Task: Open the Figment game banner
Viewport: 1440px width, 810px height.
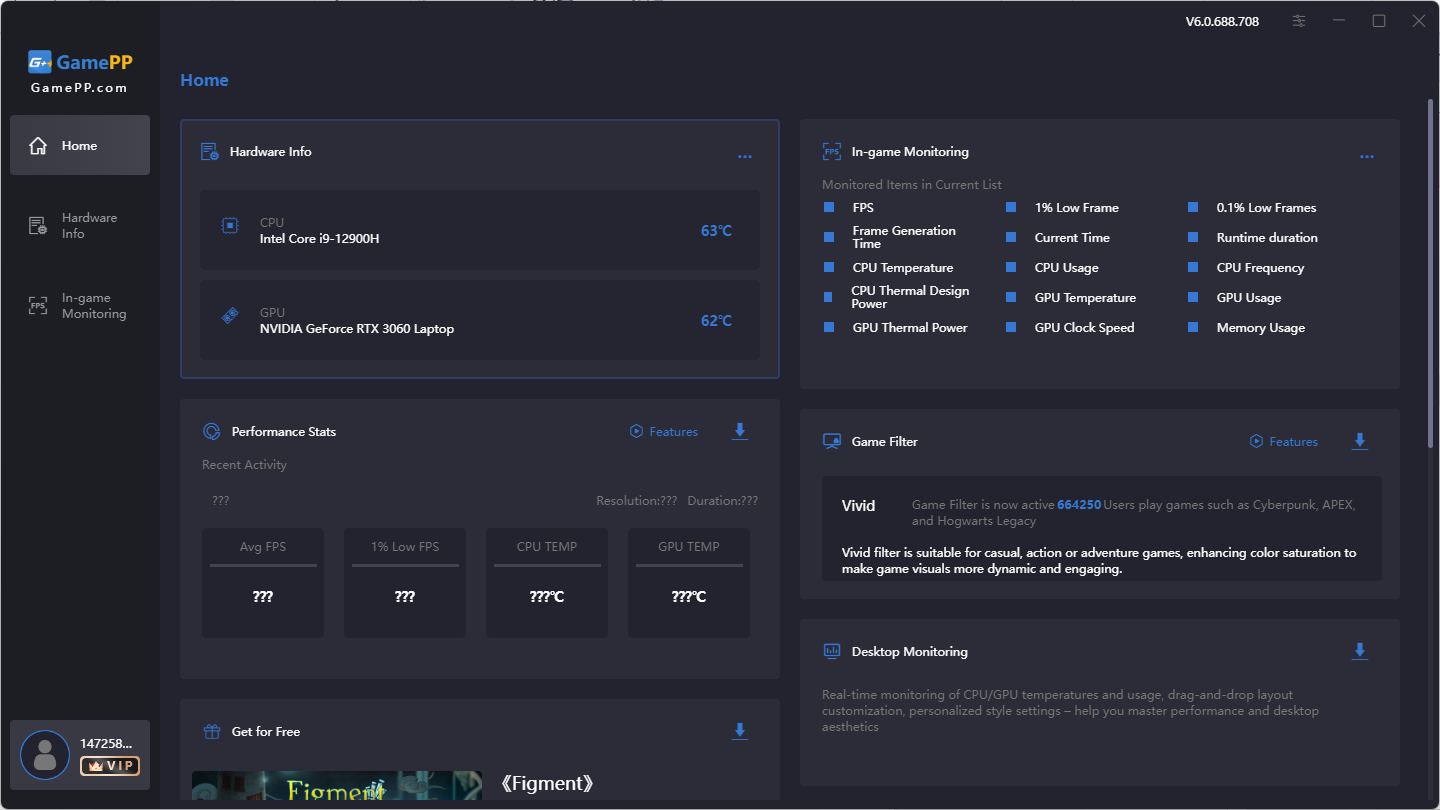Action: pos(337,785)
